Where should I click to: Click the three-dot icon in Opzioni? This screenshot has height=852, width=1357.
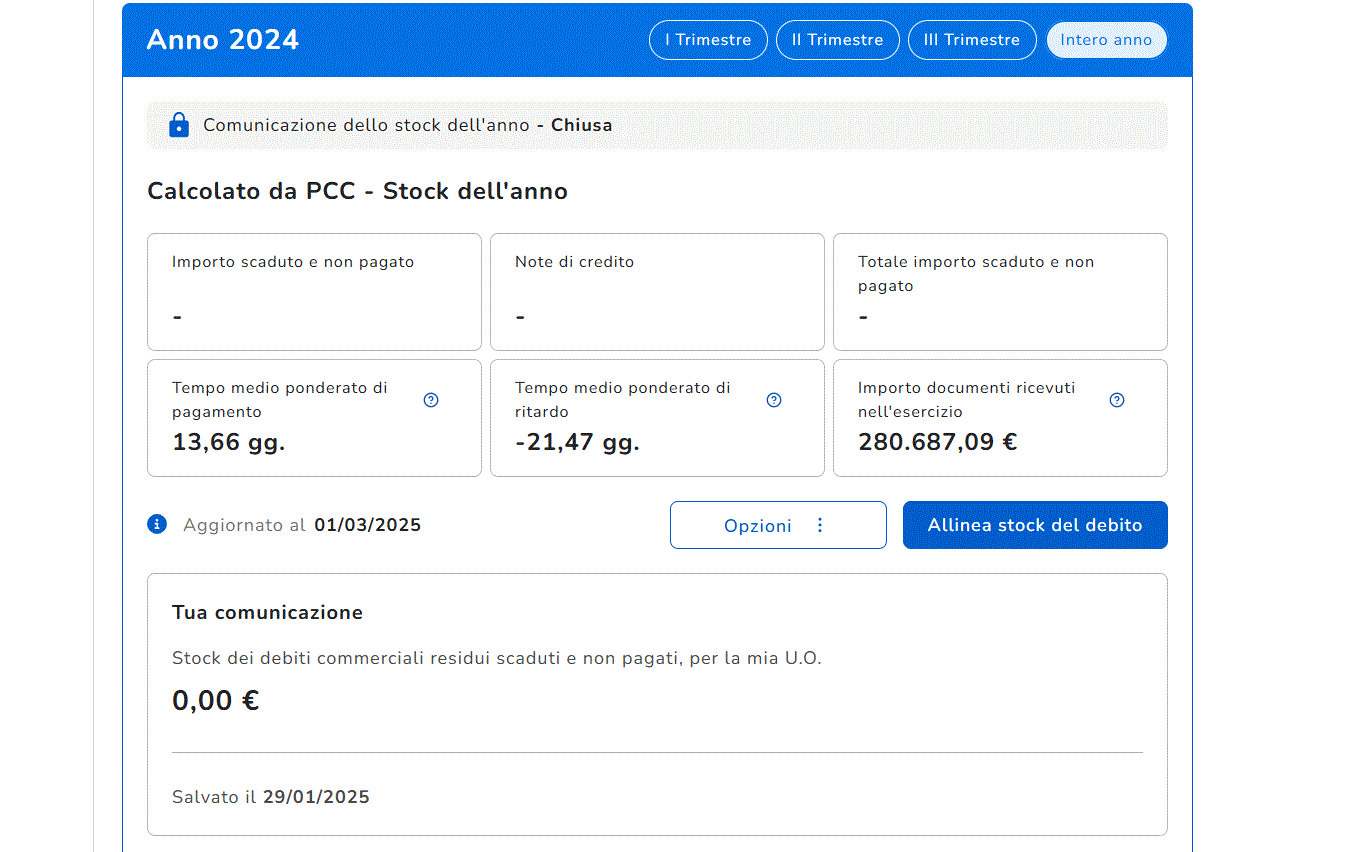click(820, 525)
